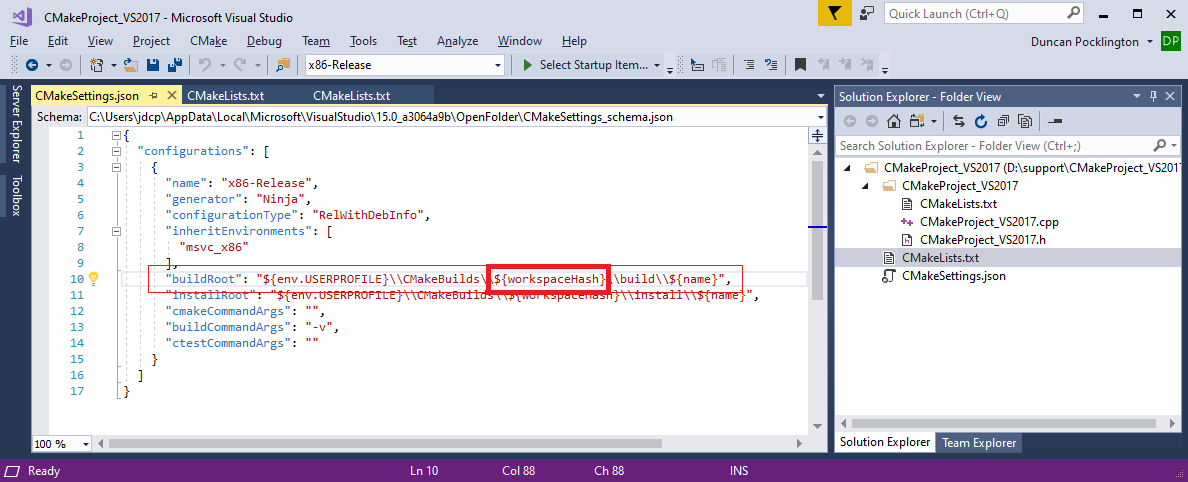This screenshot has width=1188, height=482.
Task: Collapse the configurations array on line 2
Action: (116, 151)
